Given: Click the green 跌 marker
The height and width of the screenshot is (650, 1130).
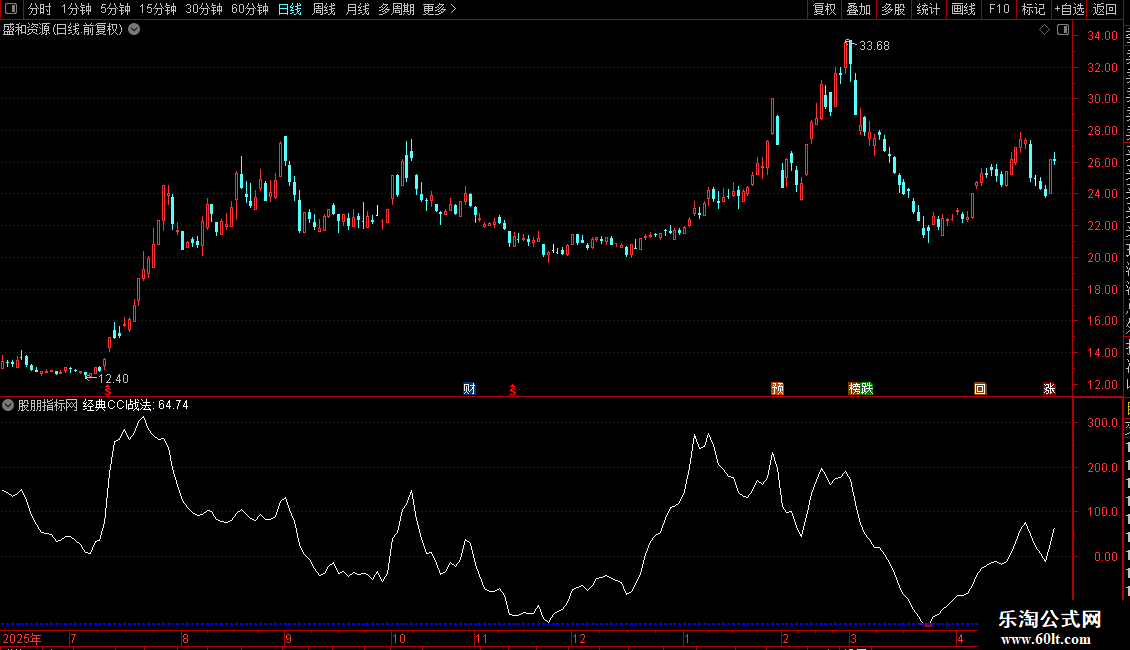Looking at the screenshot, I should click(x=867, y=389).
